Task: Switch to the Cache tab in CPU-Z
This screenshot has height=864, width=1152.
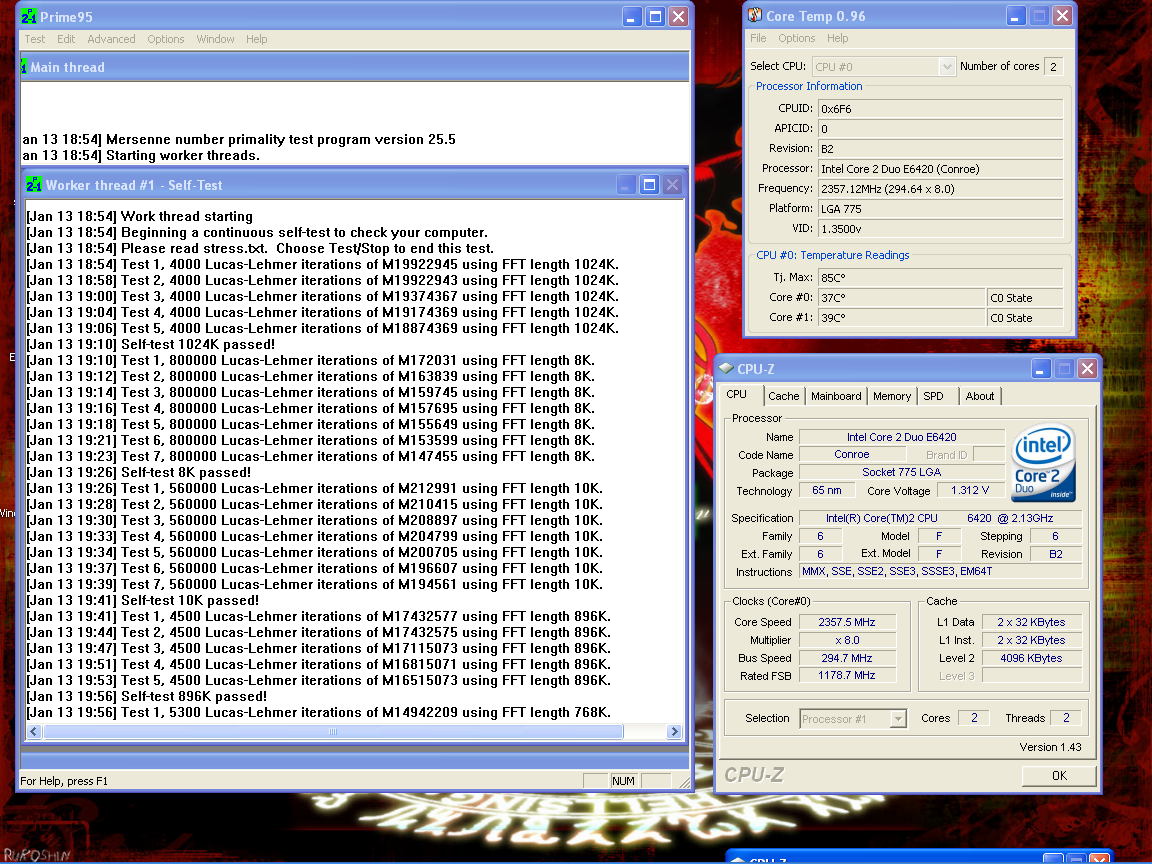Action: [x=783, y=396]
